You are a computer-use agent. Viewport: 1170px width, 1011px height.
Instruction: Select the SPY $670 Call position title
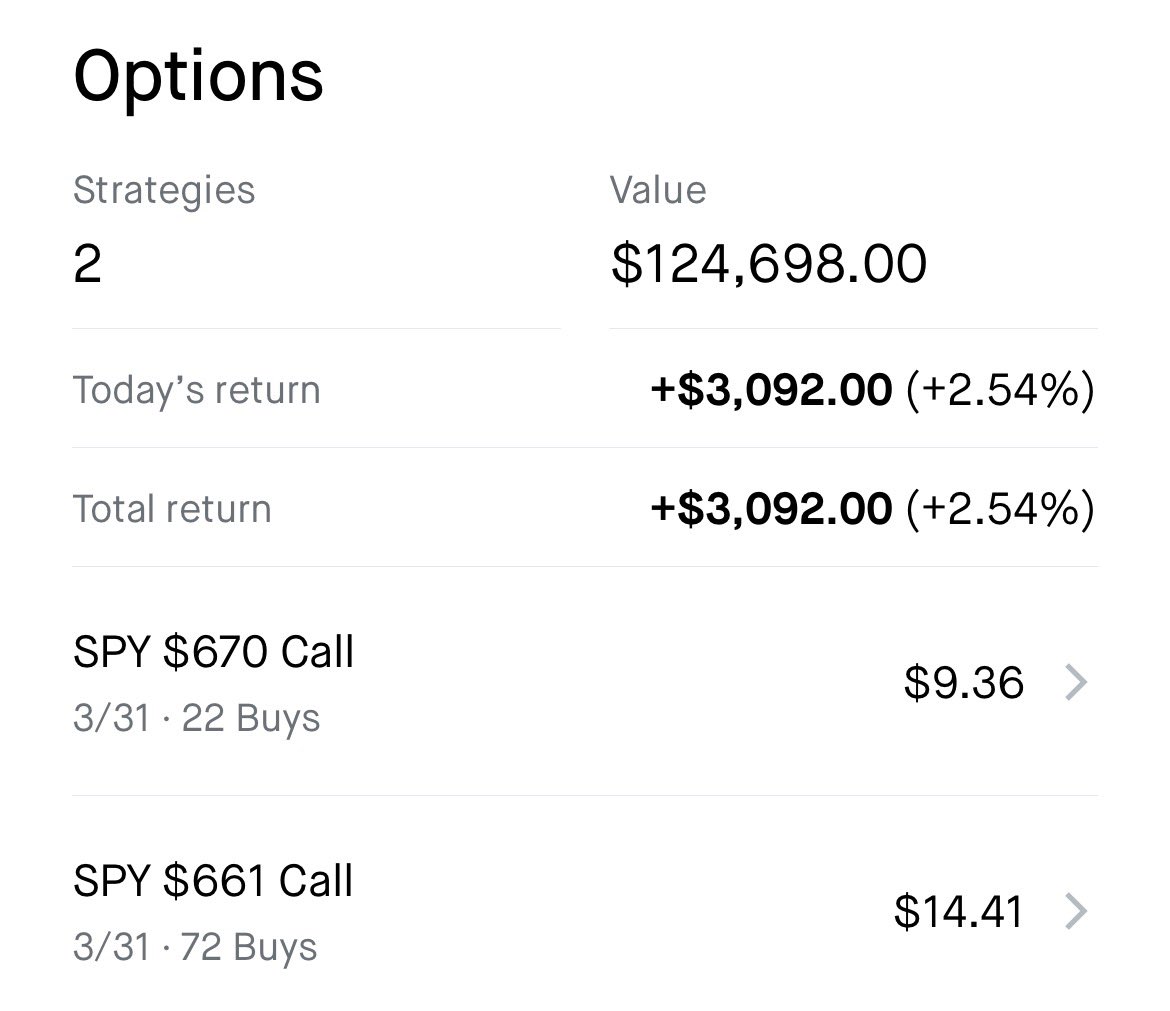[213, 653]
